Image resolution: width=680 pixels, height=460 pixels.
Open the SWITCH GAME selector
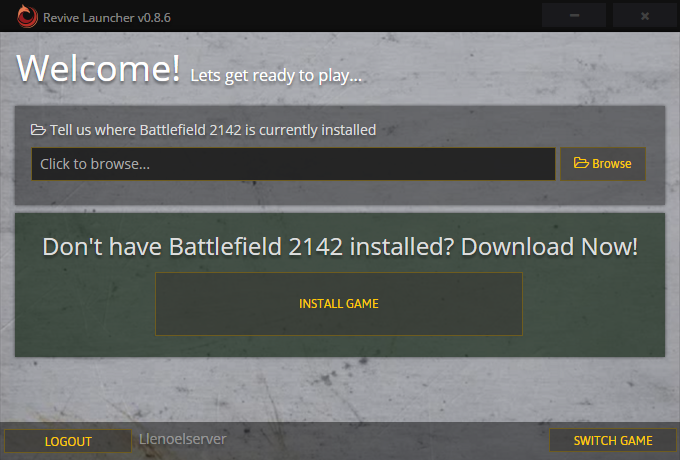613,440
